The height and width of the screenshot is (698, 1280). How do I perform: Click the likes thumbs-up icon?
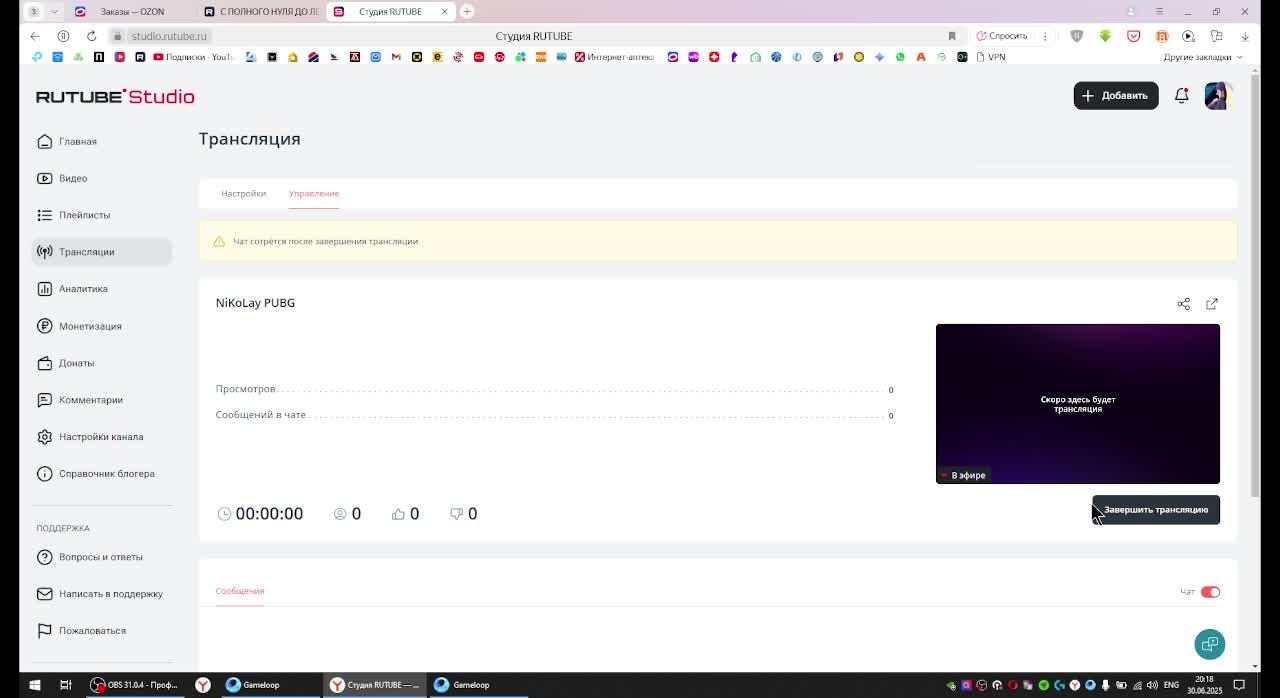click(398, 514)
